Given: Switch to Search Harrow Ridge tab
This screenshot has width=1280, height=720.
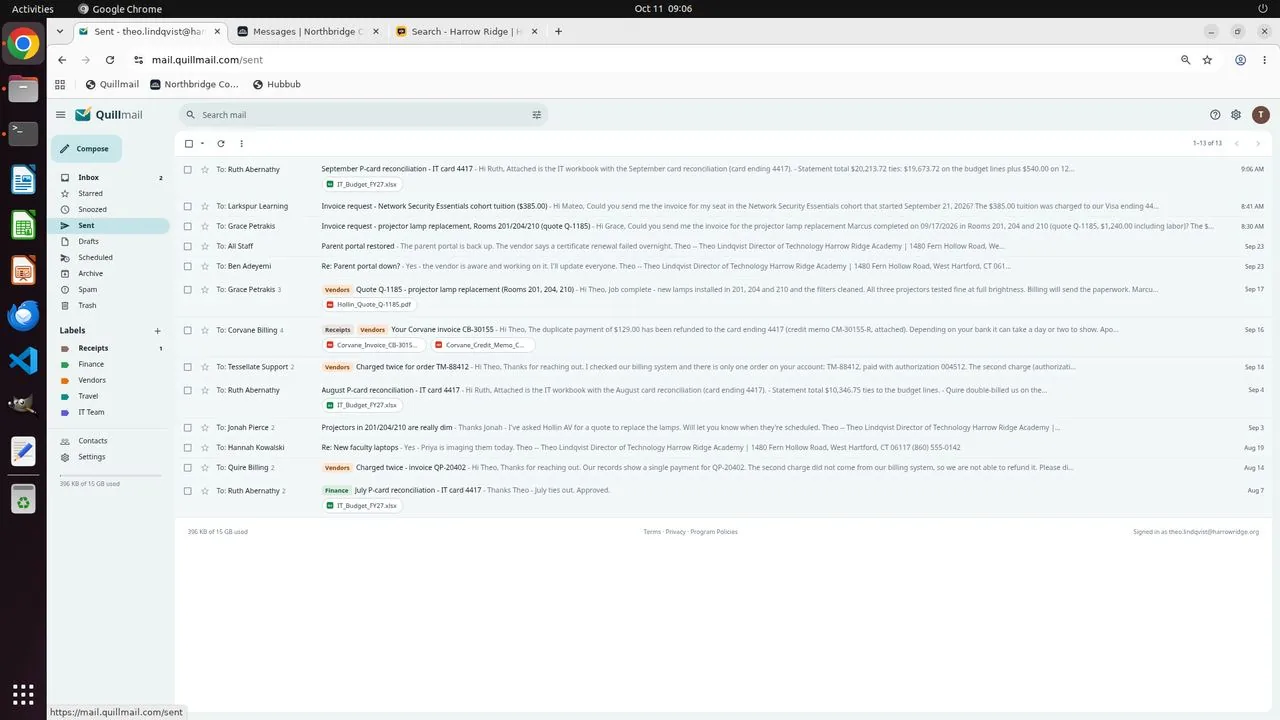Looking at the screenshot, I should 466,31.
